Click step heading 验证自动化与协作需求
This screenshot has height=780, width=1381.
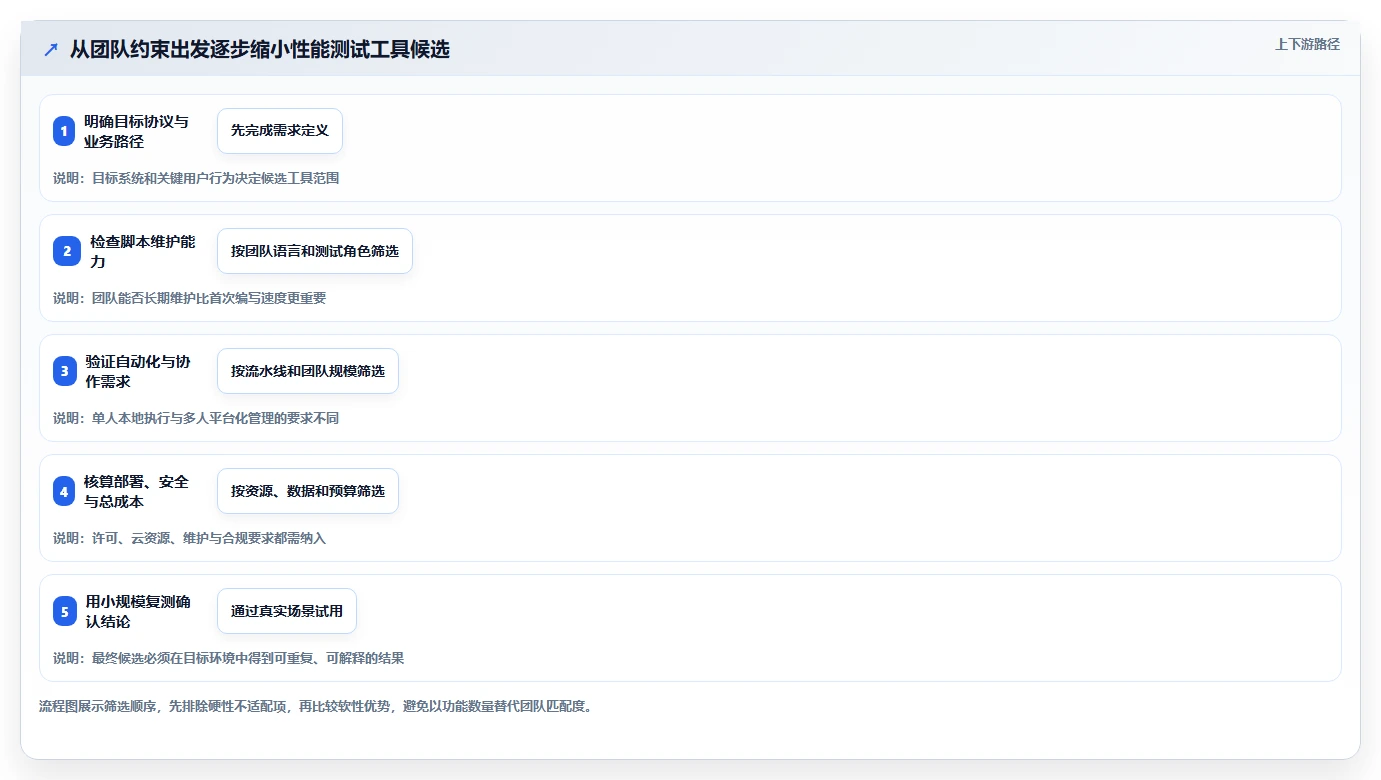click(138, 371)
